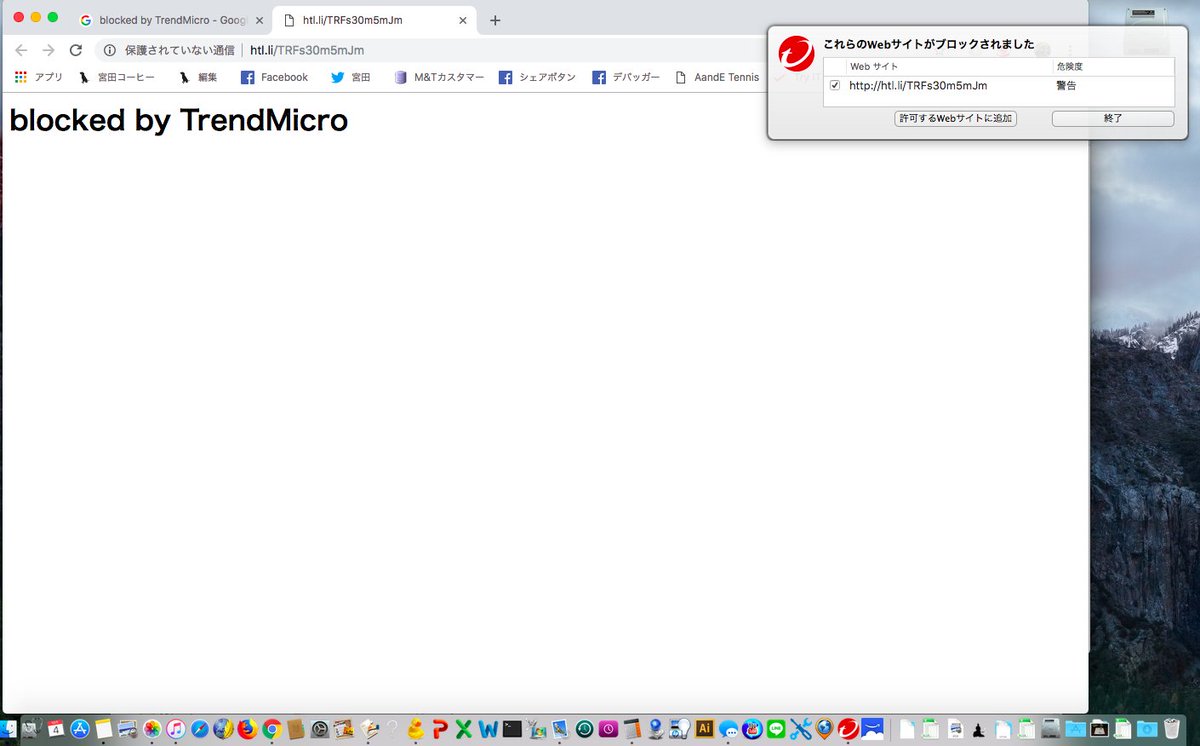
Task: Open Word from the dock
Action: point(488,729)
